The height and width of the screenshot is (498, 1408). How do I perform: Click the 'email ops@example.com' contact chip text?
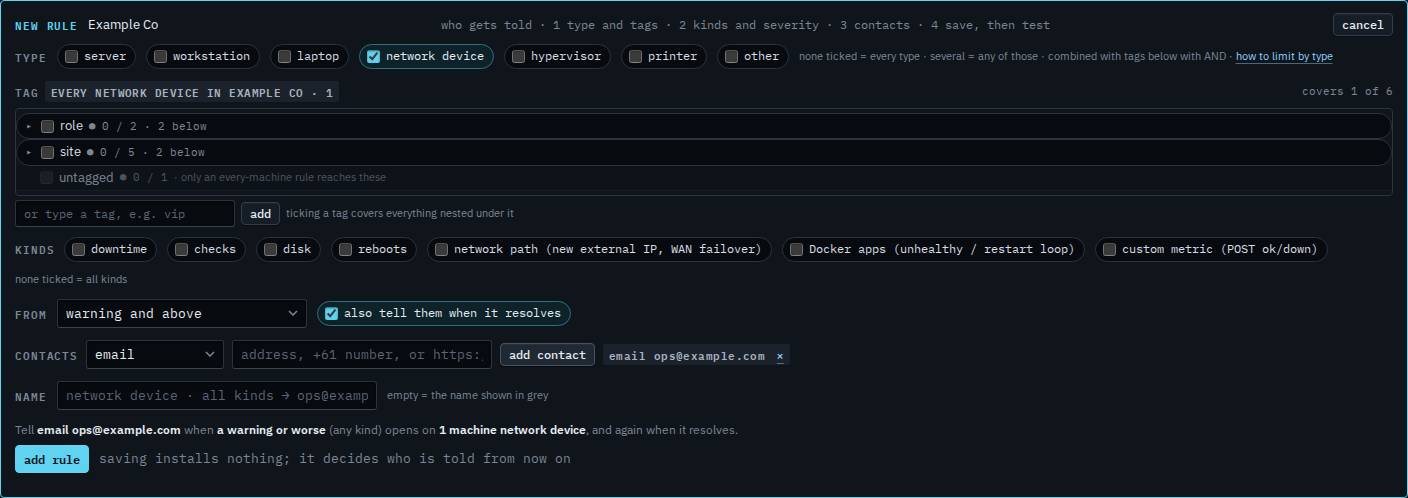click(x=687, y=356)
